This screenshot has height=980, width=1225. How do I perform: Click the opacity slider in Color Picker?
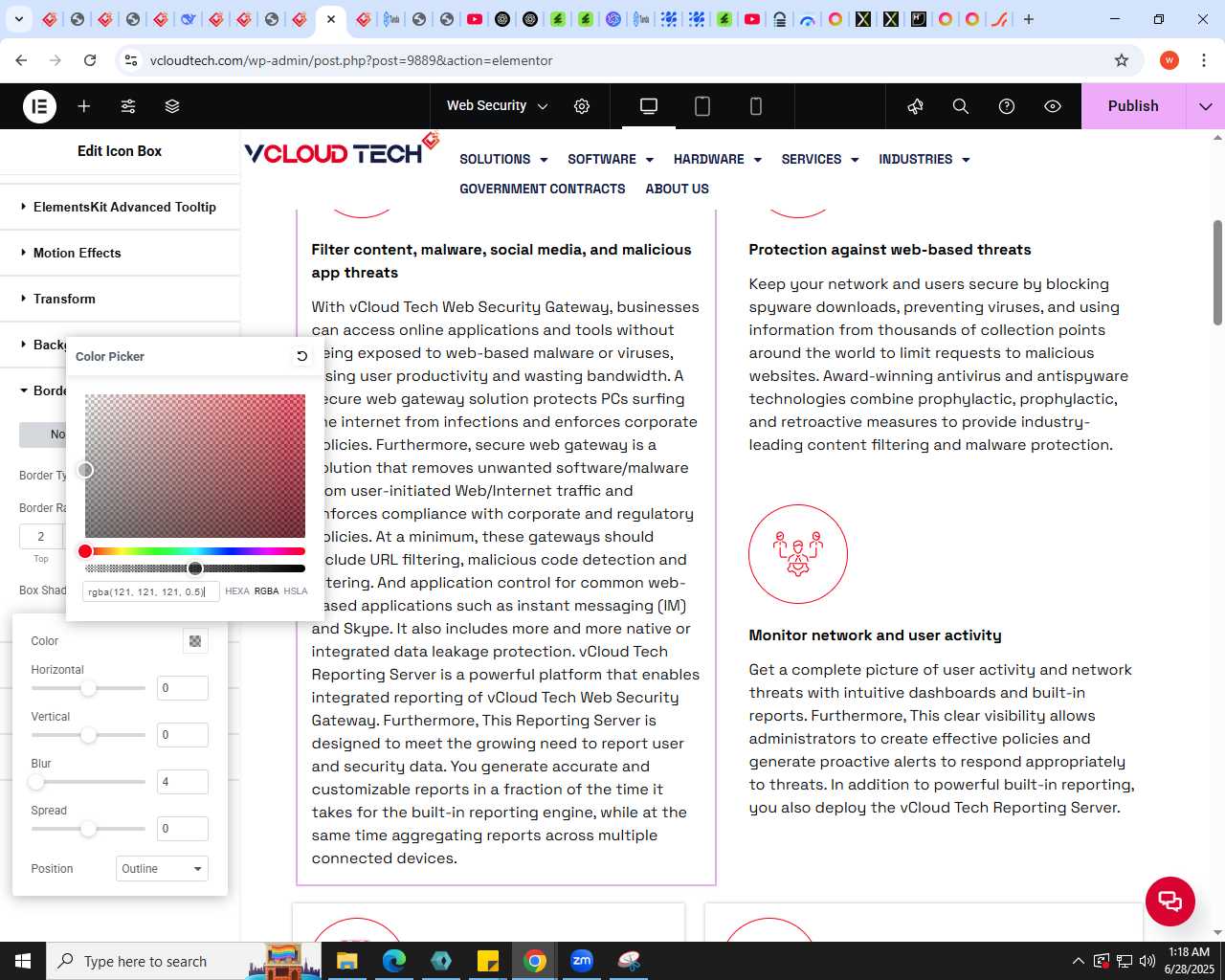click(195, 568)
